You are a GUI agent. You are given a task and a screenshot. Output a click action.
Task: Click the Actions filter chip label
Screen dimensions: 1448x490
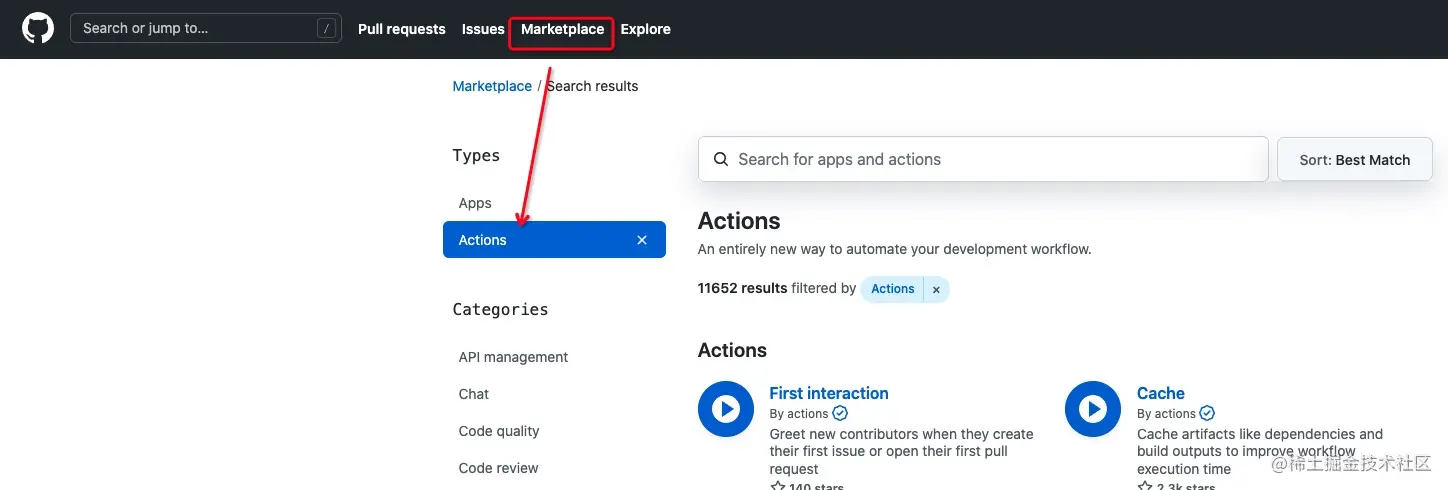tap(892, 289)
